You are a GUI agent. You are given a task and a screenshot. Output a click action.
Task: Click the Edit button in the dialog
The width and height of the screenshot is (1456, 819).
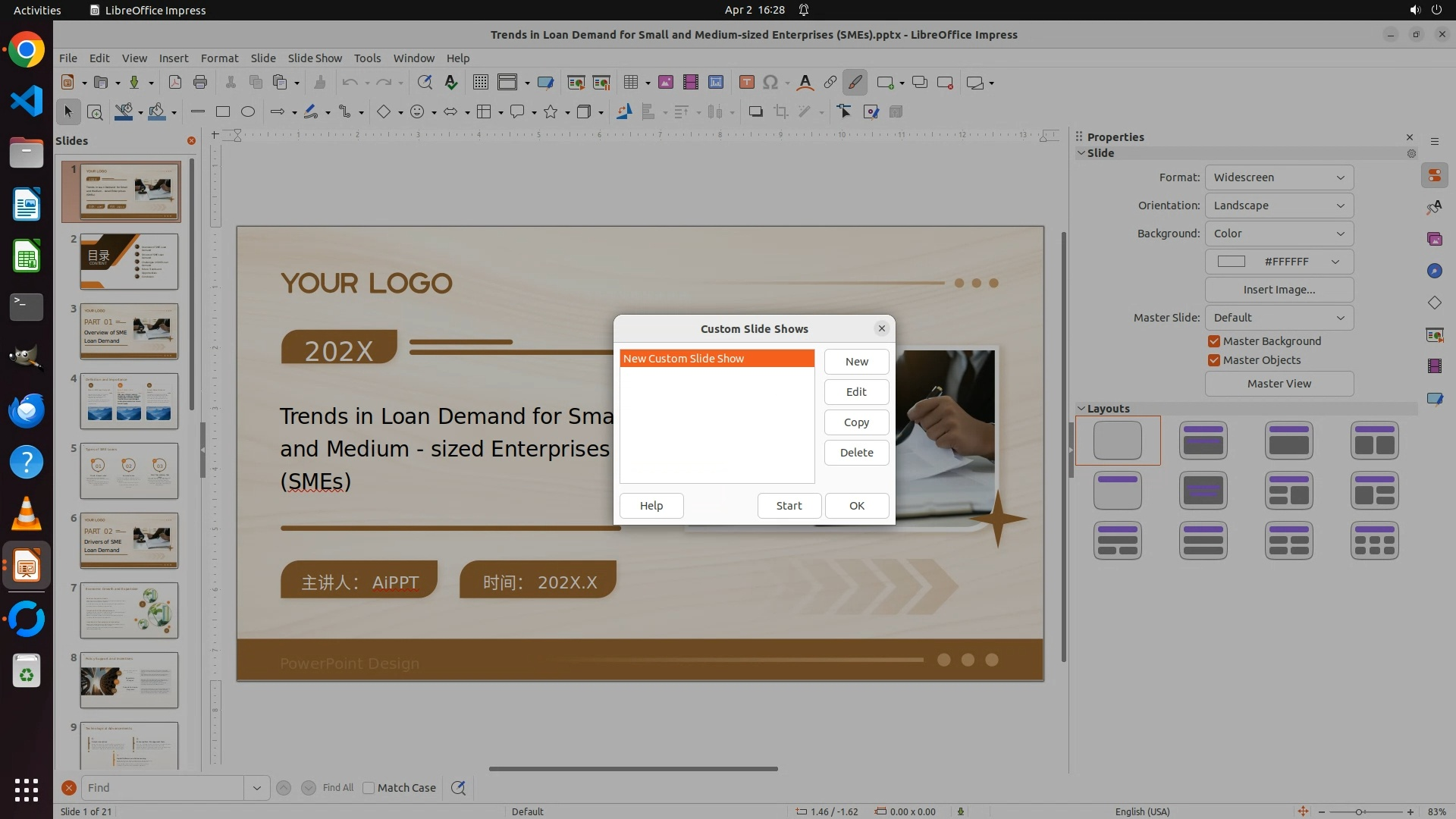(x=856, y=392)
